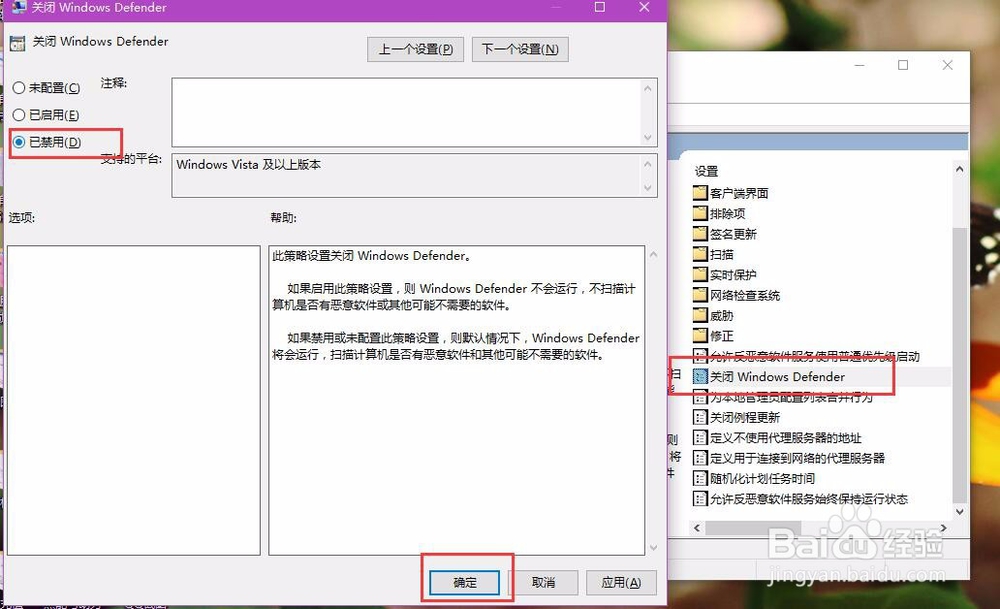Click the up arrow of help text scrollbar
Viewport: 1000px width, 609px height.
653,254
